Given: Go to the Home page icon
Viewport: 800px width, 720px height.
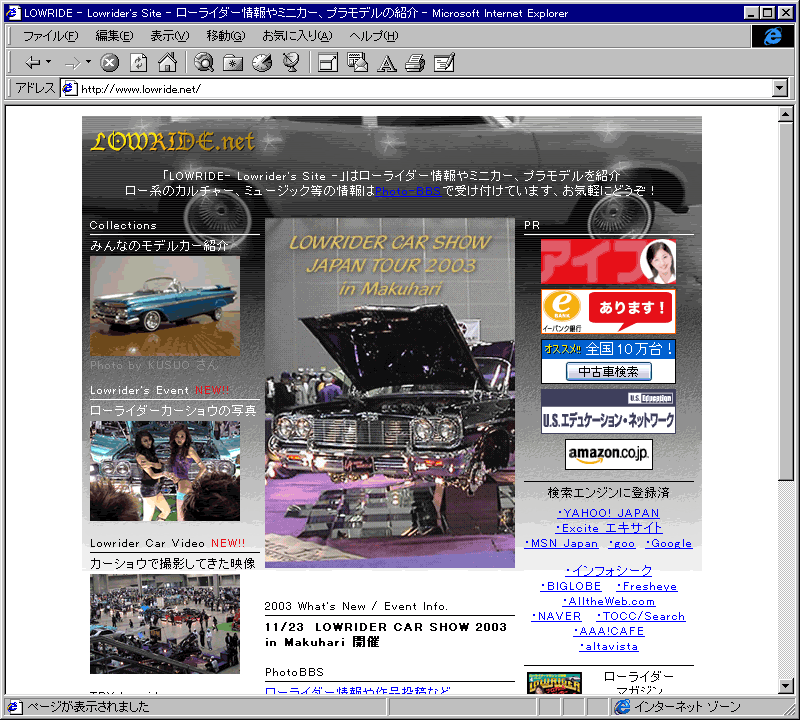Looking at the screenshot, I should point(167,63).
